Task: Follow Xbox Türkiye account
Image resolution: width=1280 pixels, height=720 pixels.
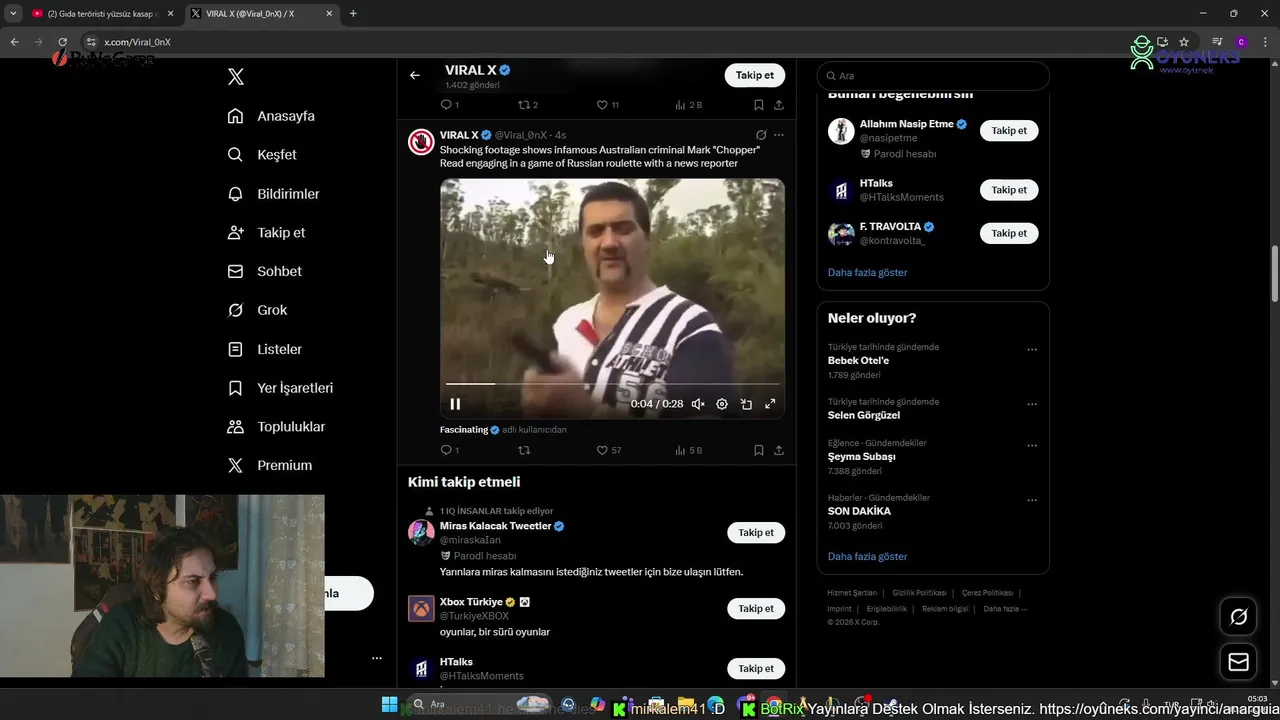Action: coord(756,609)
